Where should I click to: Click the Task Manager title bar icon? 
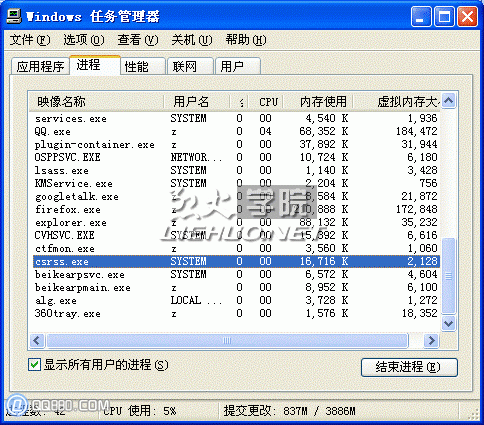[14, 16]
